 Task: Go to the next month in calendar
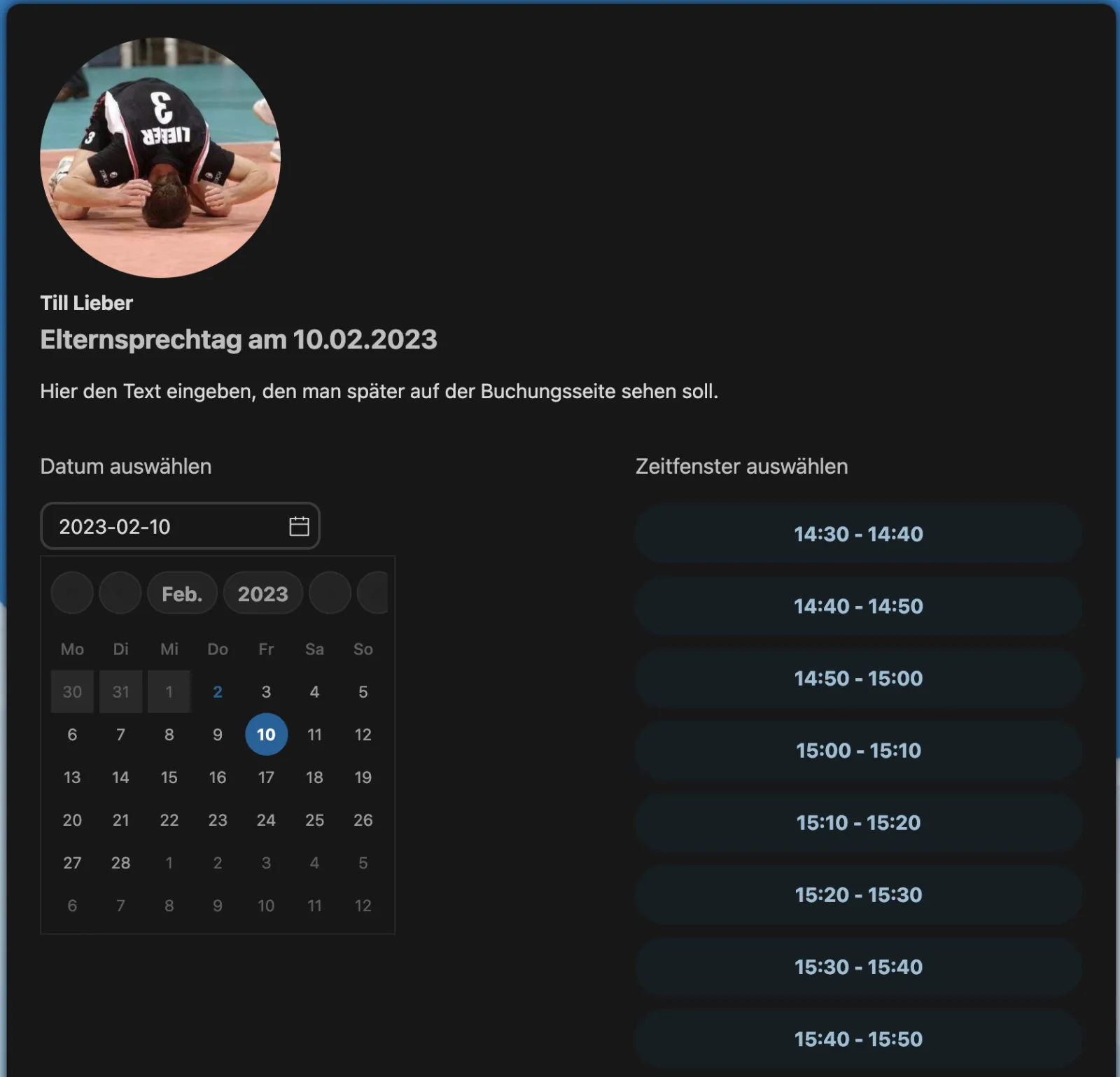pyautogui.click(x=330, y=593)
